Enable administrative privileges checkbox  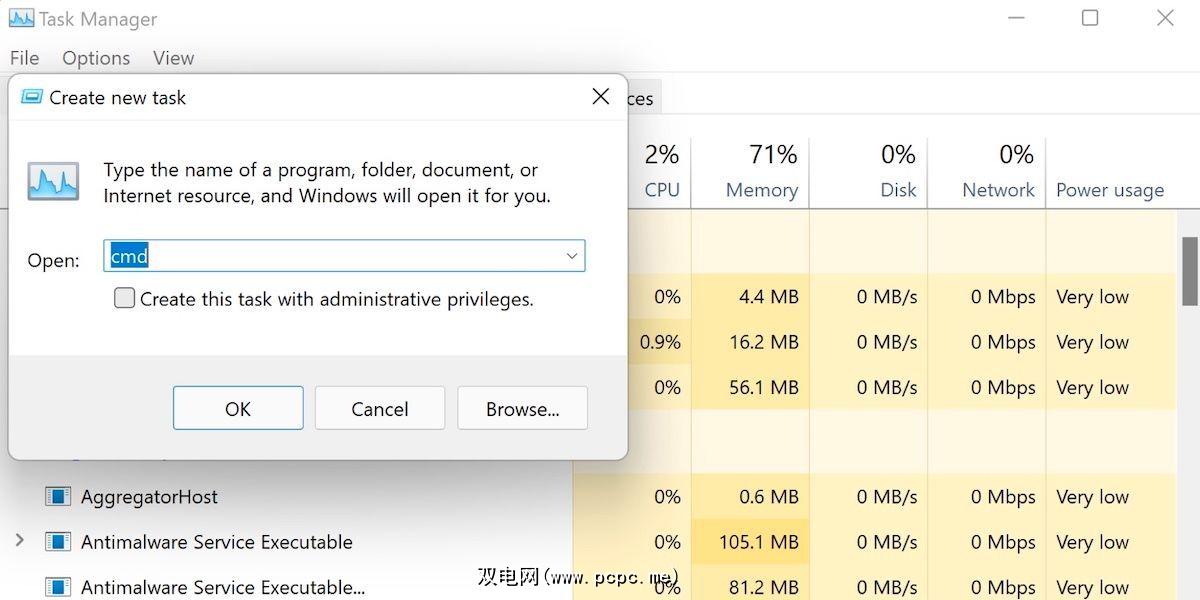124,298
